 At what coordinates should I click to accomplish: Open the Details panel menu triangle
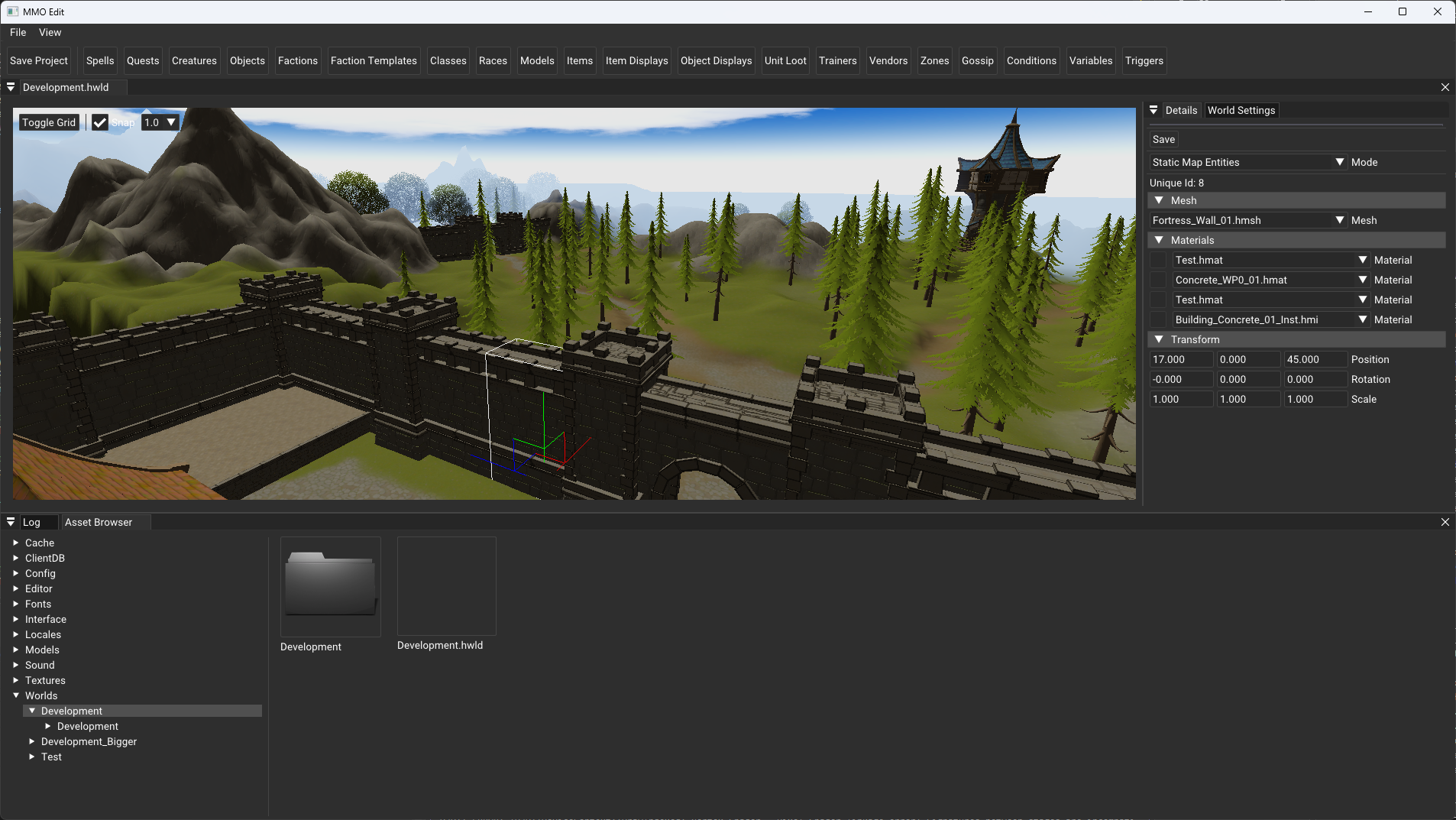tap(1153, 110)
